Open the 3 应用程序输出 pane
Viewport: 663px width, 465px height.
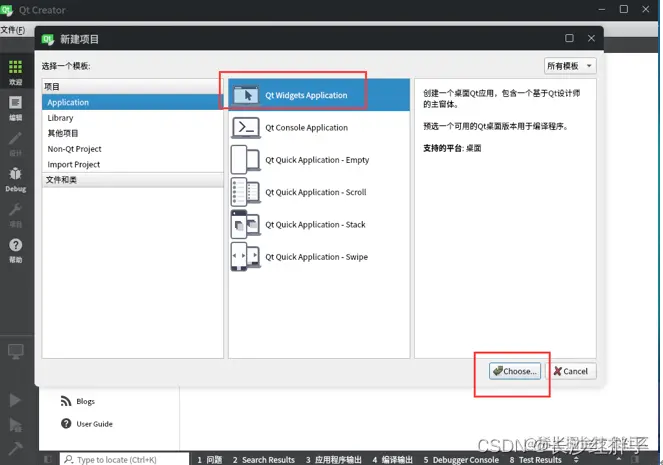pos(334,460)
